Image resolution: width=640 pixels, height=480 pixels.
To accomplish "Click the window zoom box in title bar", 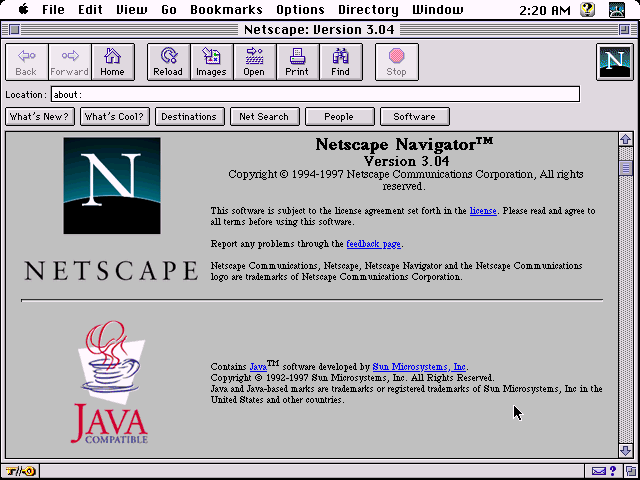I will [x=624, y=29].
